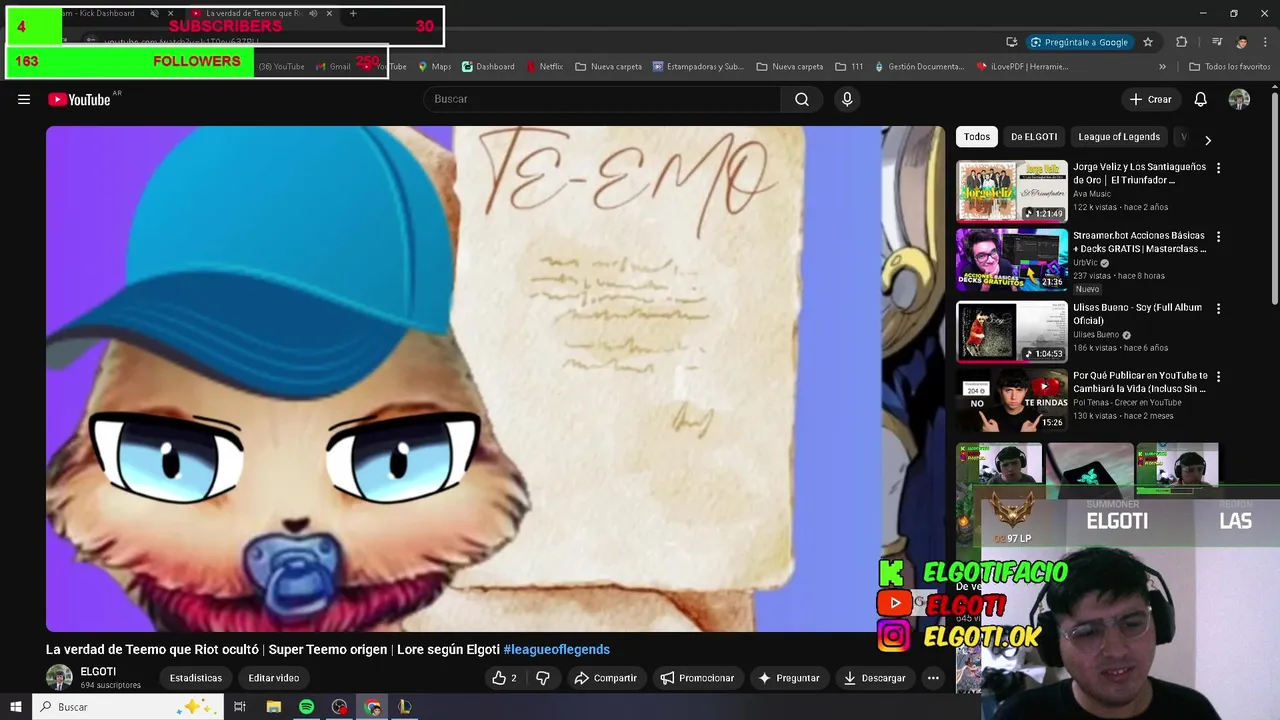Open the Chrome extensions puzzle icon
This screenshot has height=720, width=1280.
[1182, 42]
